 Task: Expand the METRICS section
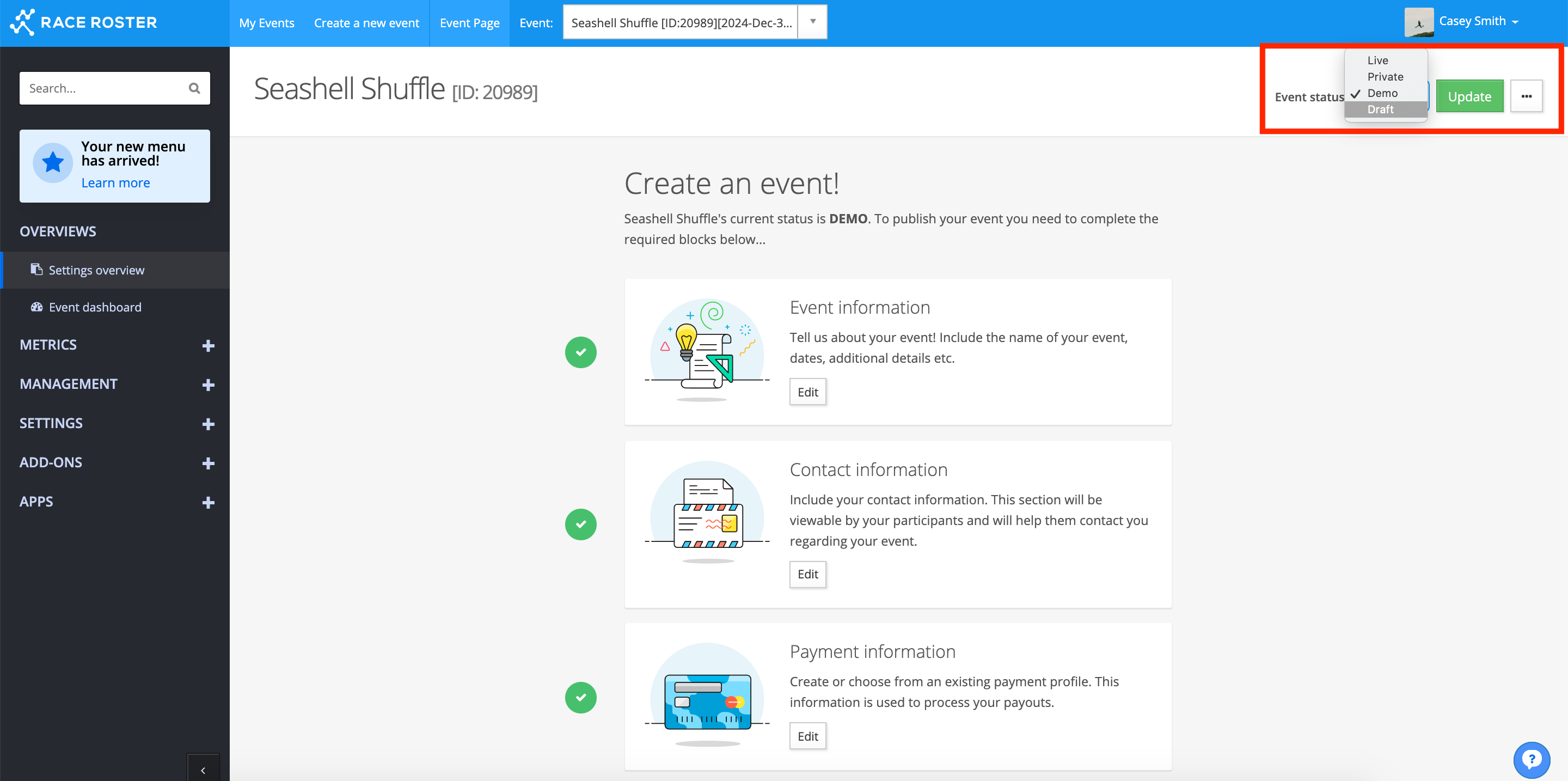pos(208,345)
